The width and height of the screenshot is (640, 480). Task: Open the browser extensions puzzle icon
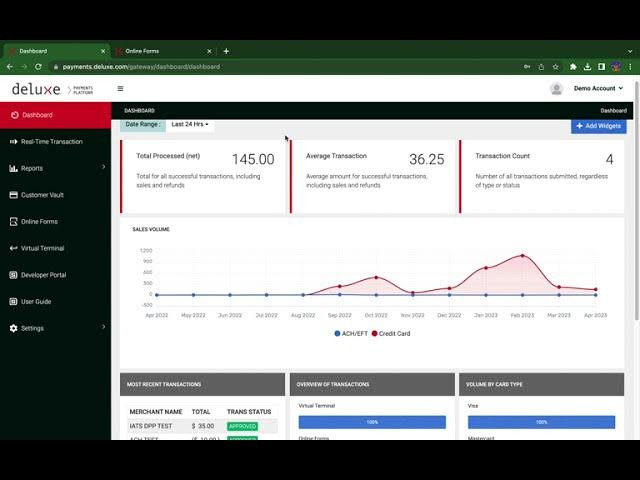click(x=573, y=67)
